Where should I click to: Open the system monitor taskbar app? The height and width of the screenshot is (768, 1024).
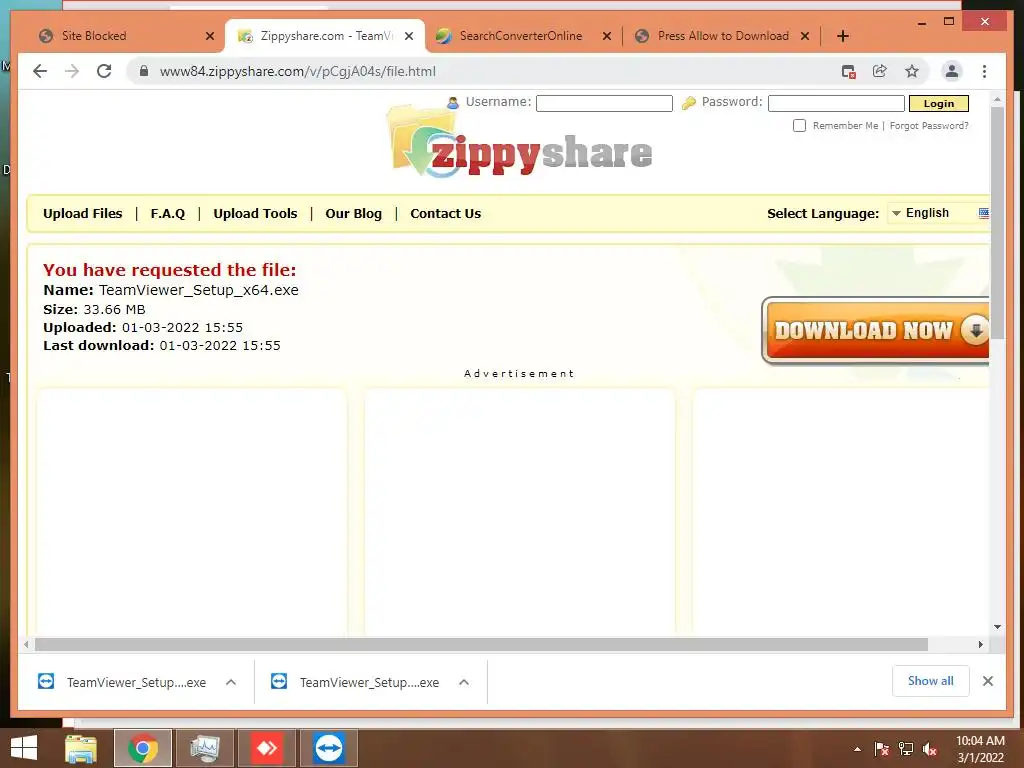(205, 748)
